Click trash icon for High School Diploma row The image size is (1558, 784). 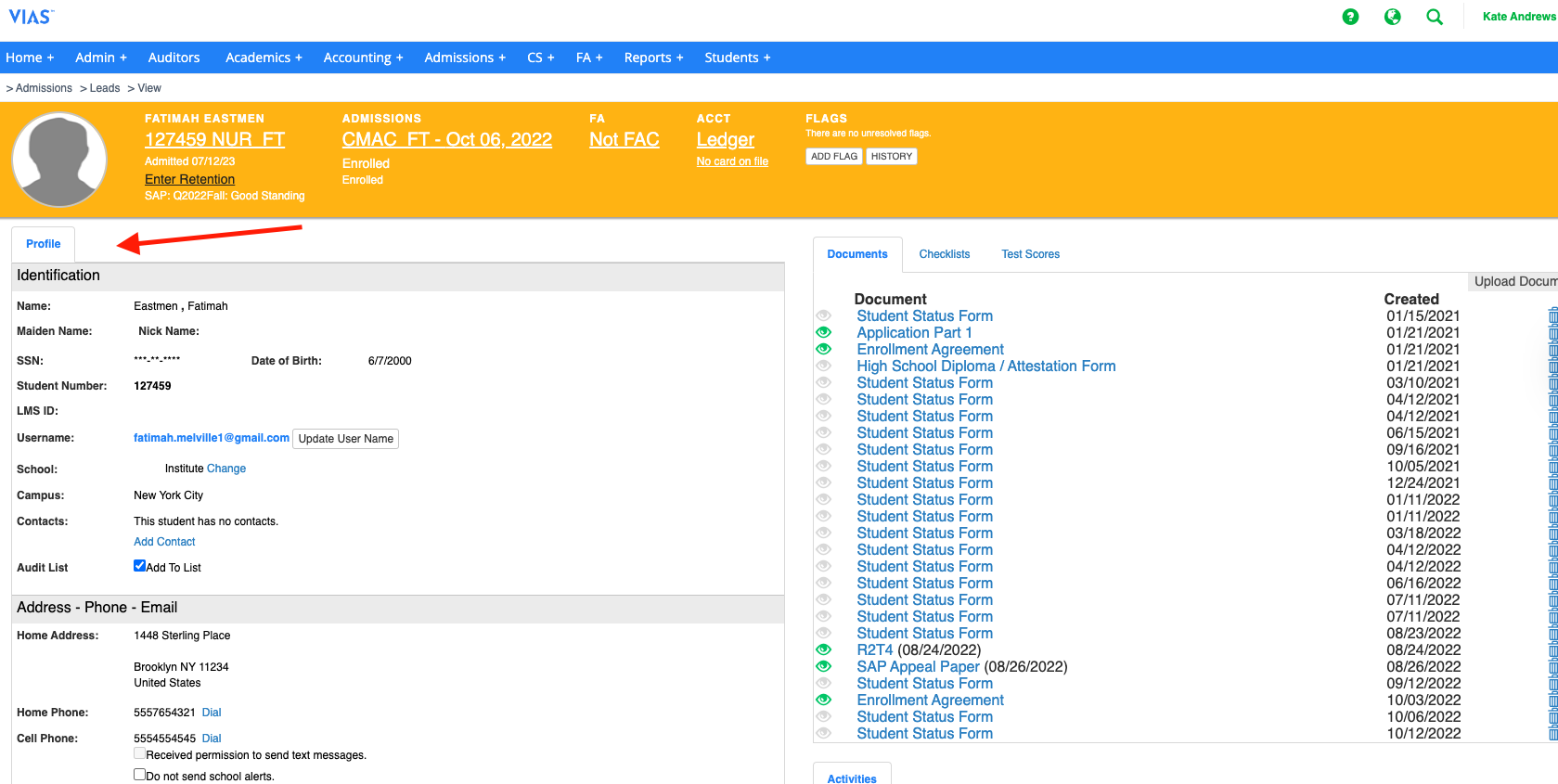[1552, 366]
